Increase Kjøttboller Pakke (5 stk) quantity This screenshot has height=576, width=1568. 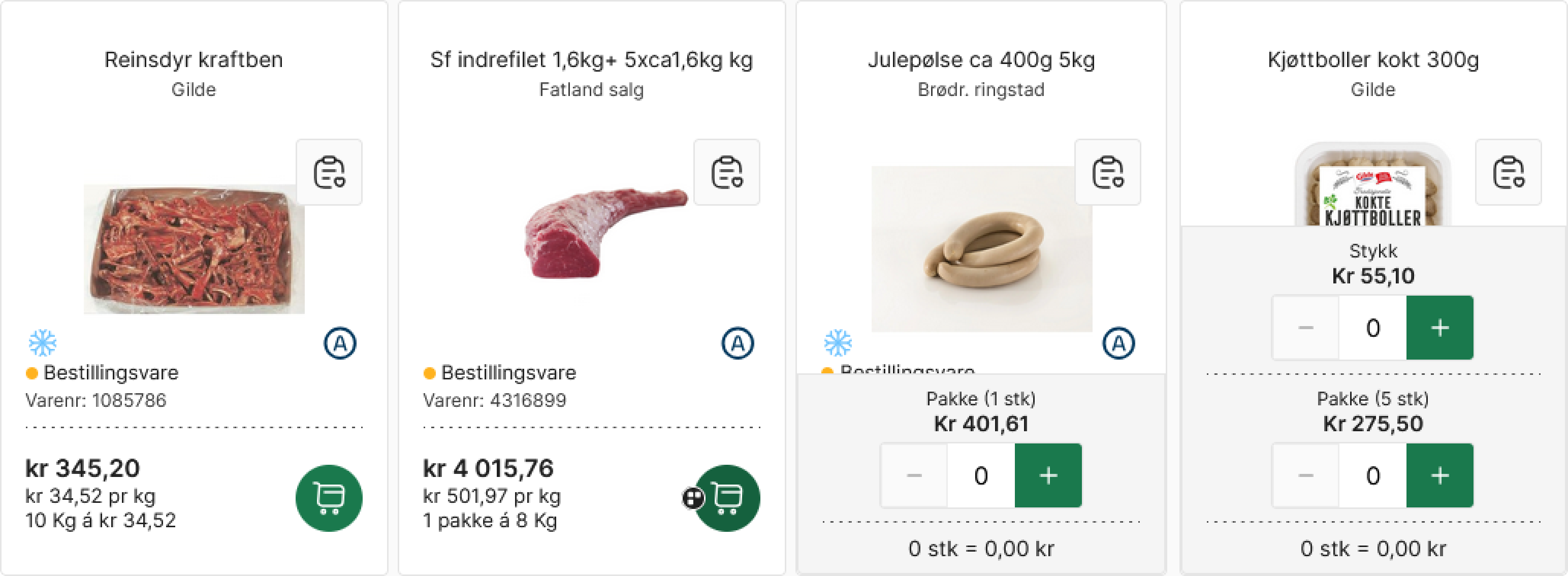pos(1439,475)
